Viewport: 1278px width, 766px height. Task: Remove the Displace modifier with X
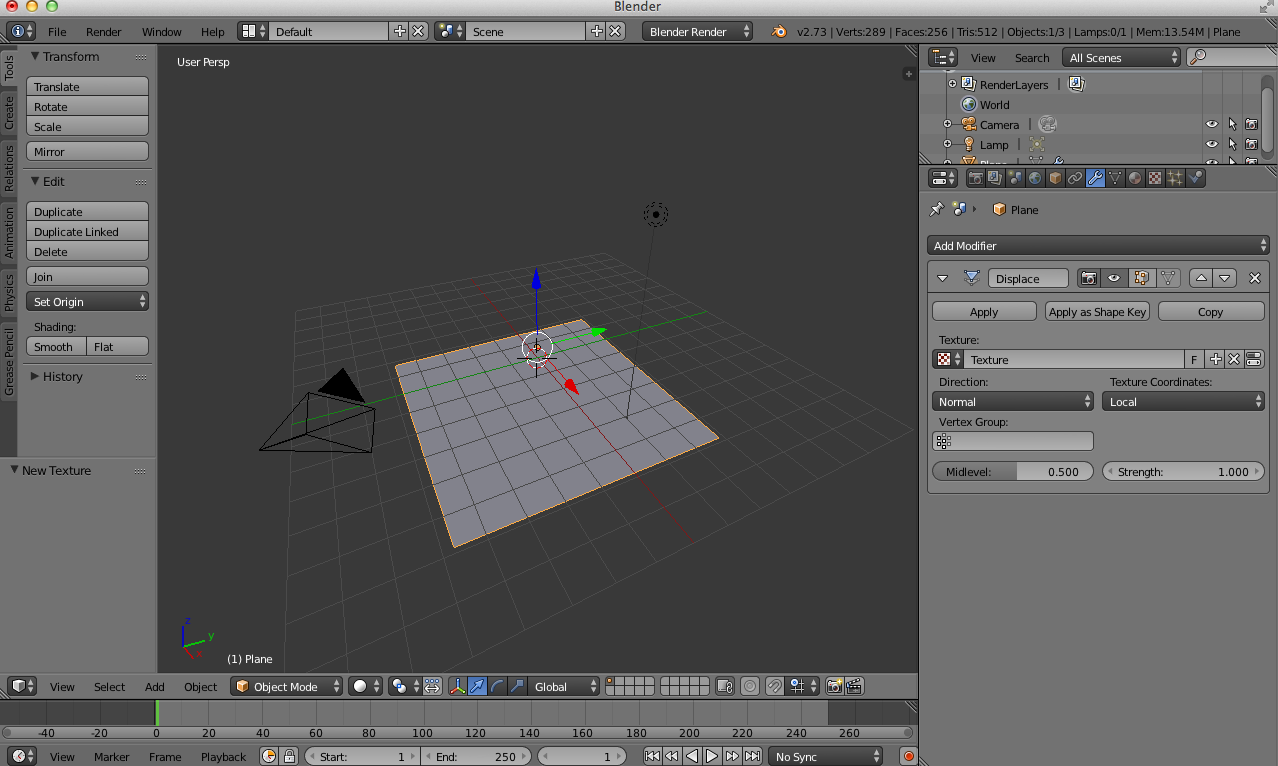point(1255,278)
